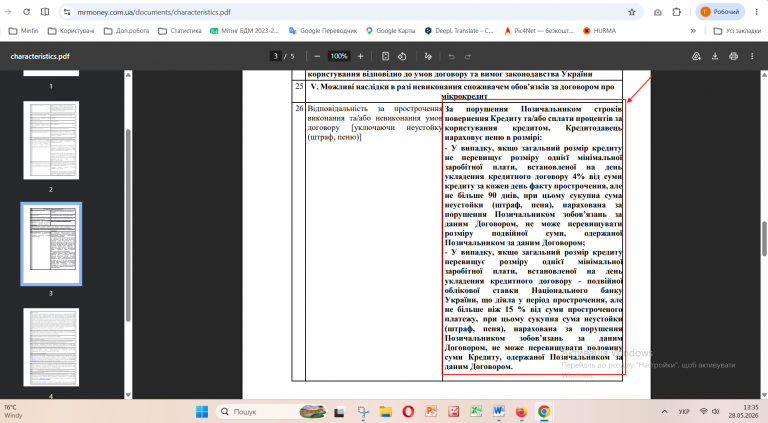This screenshot has width=768, height=423.
Task: Click thumbnail panel scroll up arrow
Action: tap(128, 75)
